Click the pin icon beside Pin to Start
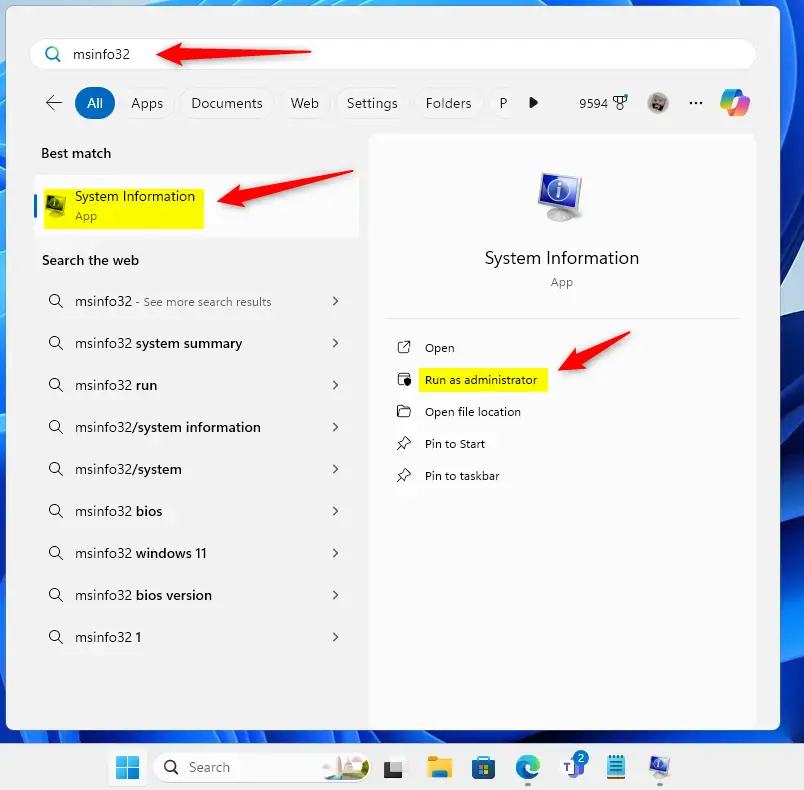This screenshot has width=804, height=790. [x=404, y=443]
